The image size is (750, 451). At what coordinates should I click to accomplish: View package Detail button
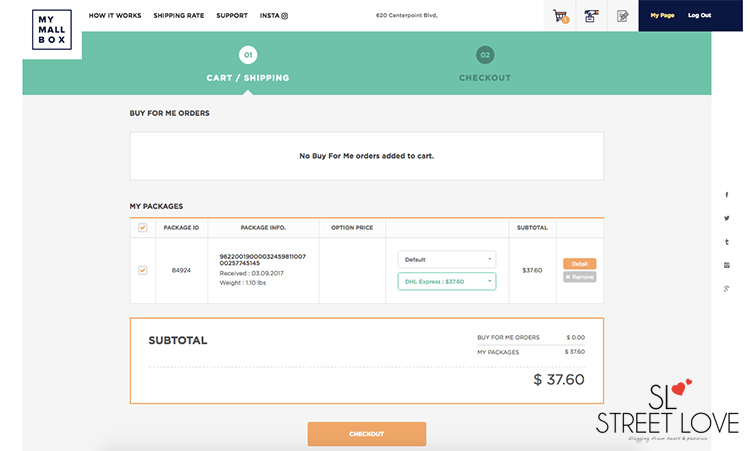[x=579, y=264]
